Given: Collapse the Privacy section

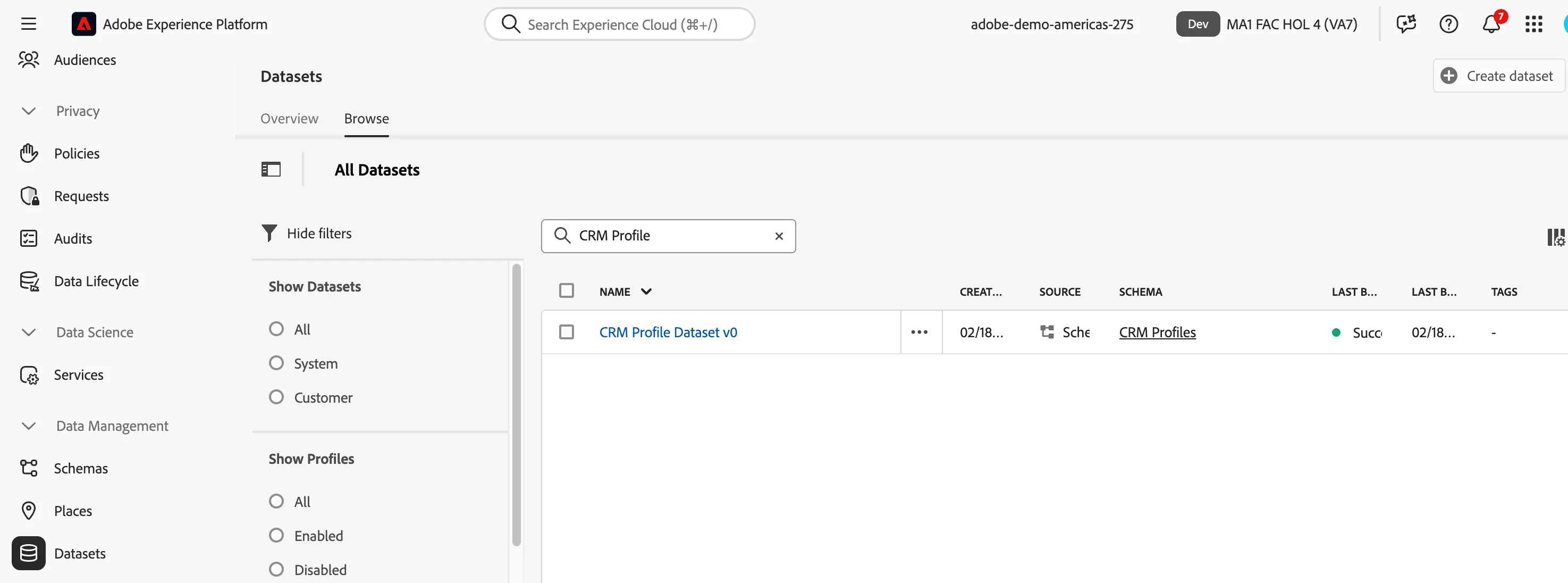Looking at the screenshot, I should [x=29, y=111].
